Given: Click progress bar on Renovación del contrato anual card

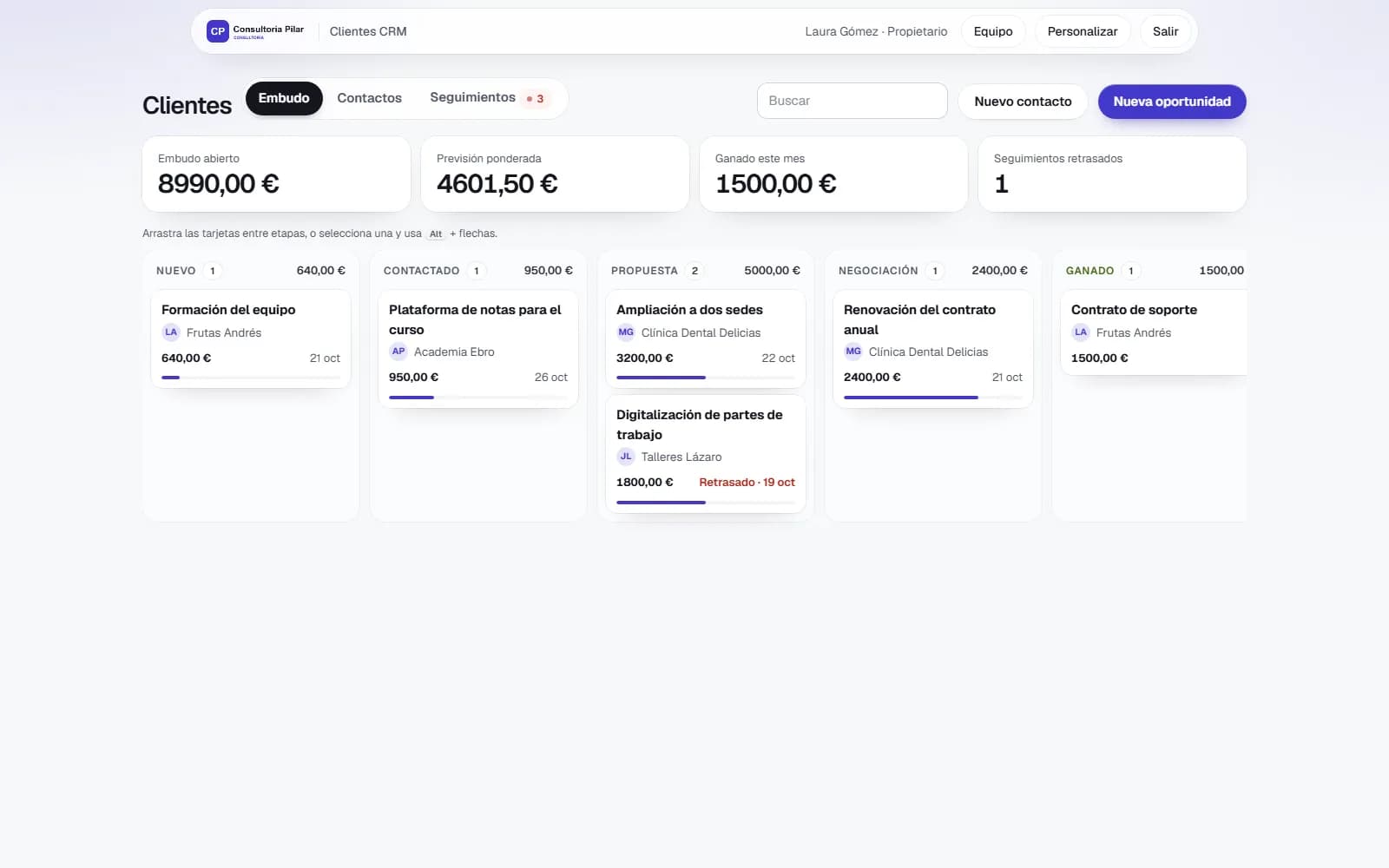Looking at the screenshot, I should [x=933, y=398].
